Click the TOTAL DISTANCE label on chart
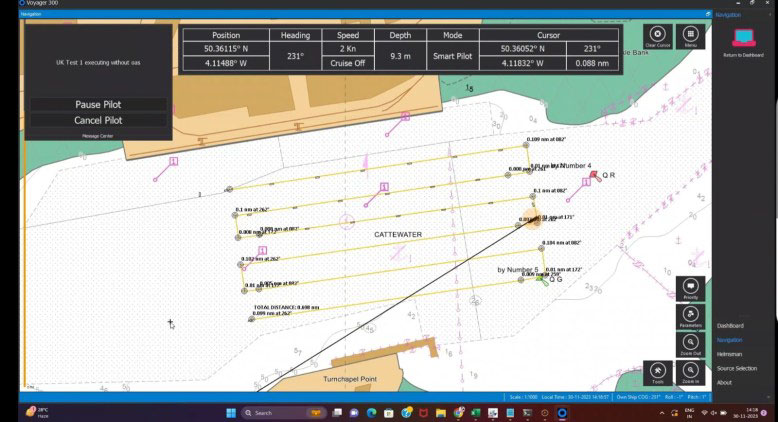The image size is (778, 422). [x=286, y=307]
